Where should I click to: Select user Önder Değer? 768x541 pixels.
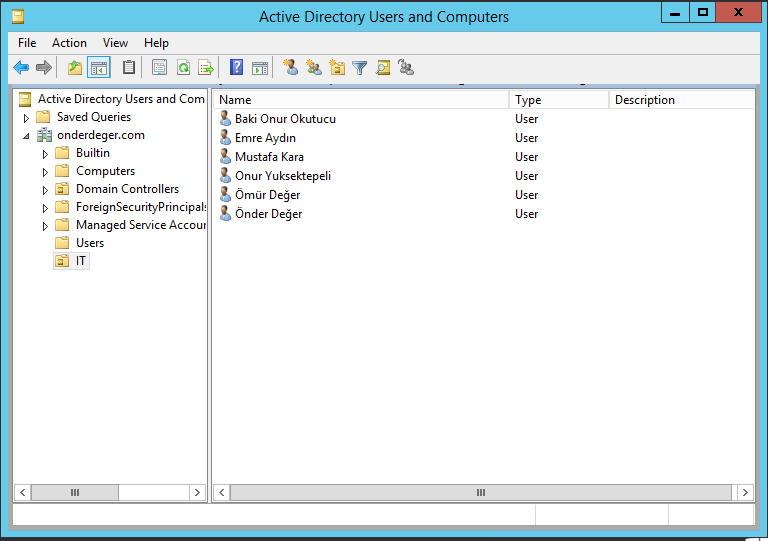pos(268,214)
